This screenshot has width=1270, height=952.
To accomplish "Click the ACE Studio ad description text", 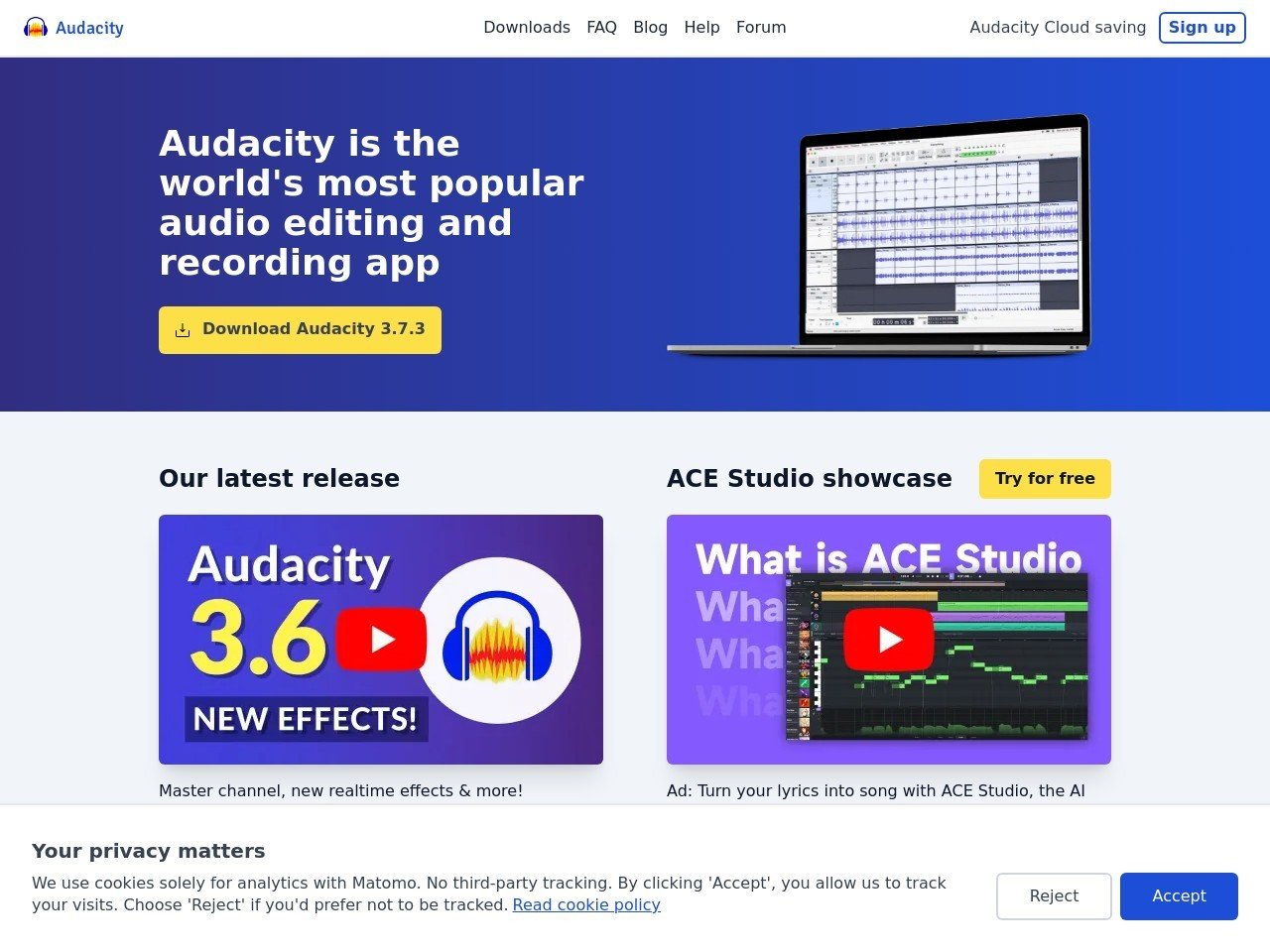I will click(x=876, y=791).
